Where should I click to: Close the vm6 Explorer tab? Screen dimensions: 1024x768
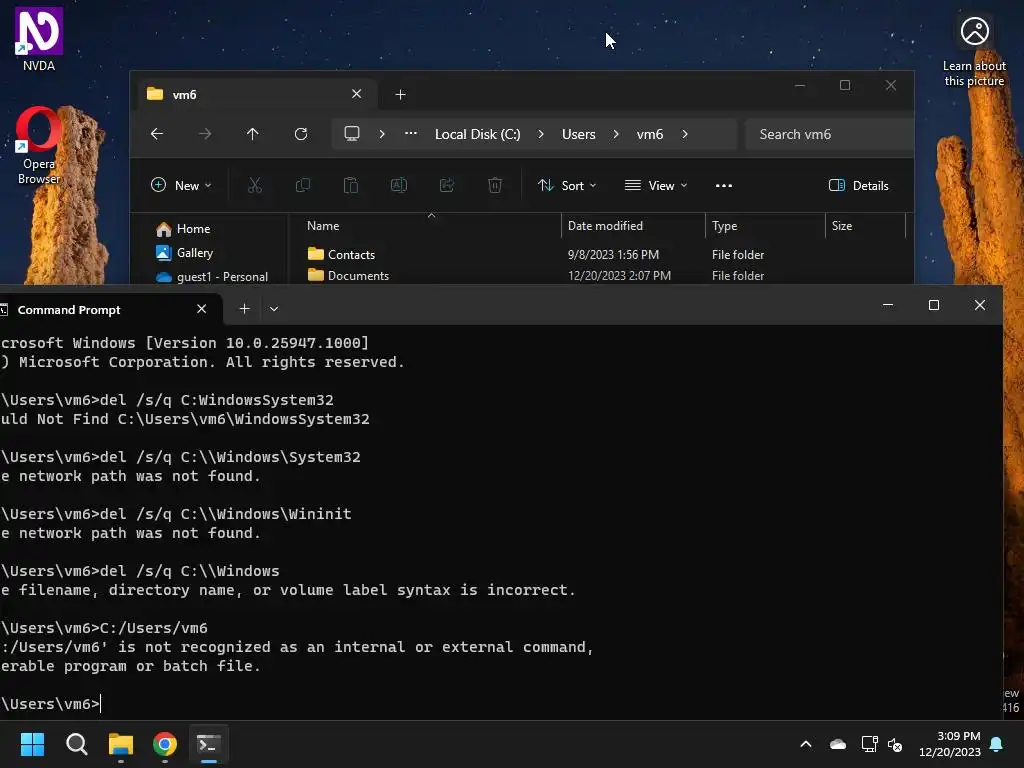pos(357,94)
